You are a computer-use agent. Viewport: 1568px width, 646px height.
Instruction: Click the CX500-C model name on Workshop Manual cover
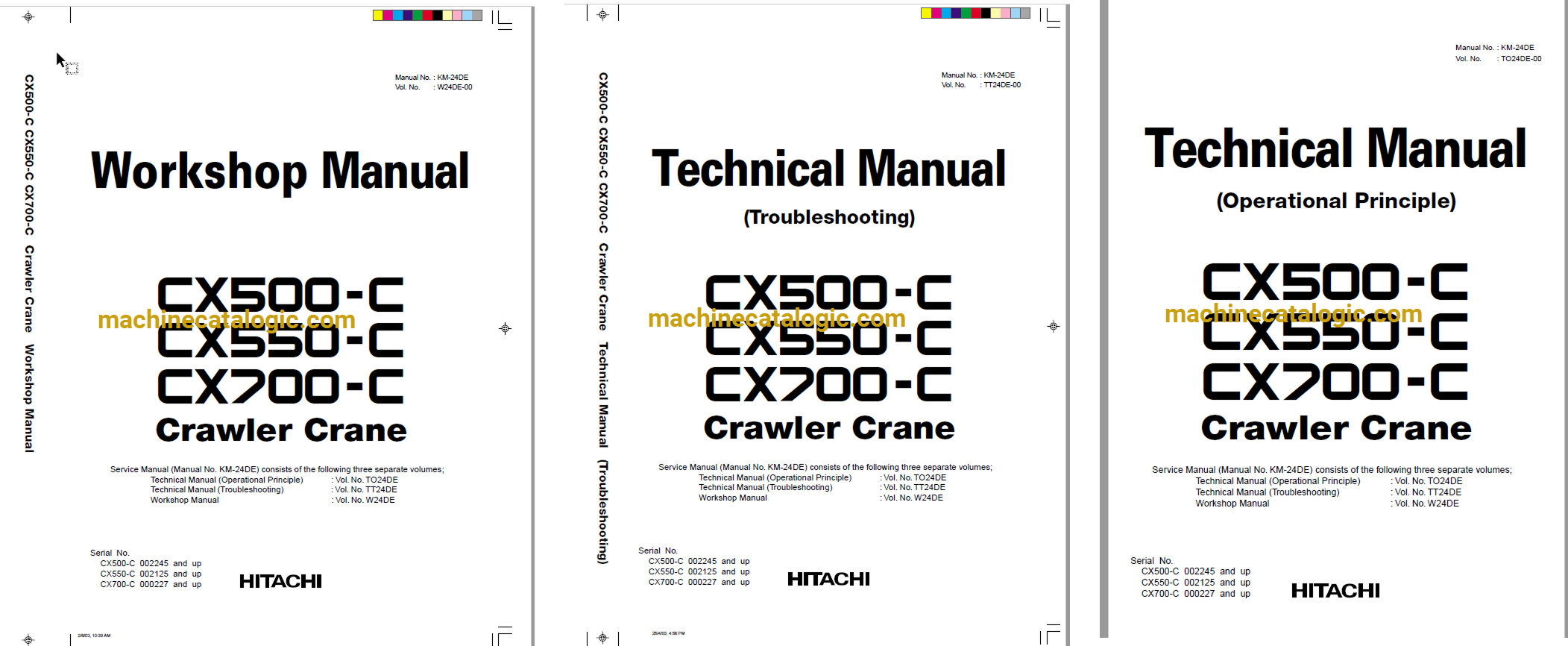280,295
